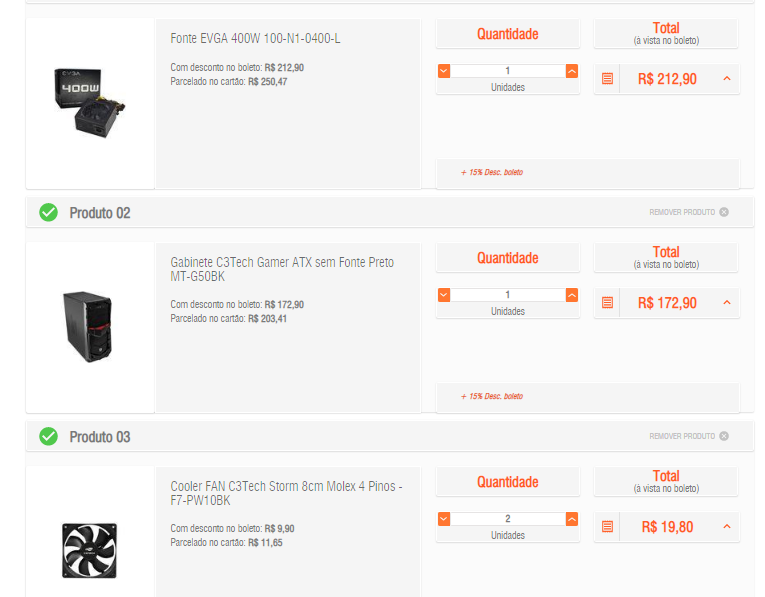Click the EVGA 400W power supply thumbnail
Image resolution: width=765 pixels, height=597 pixels.
click(x=90, y=103)
